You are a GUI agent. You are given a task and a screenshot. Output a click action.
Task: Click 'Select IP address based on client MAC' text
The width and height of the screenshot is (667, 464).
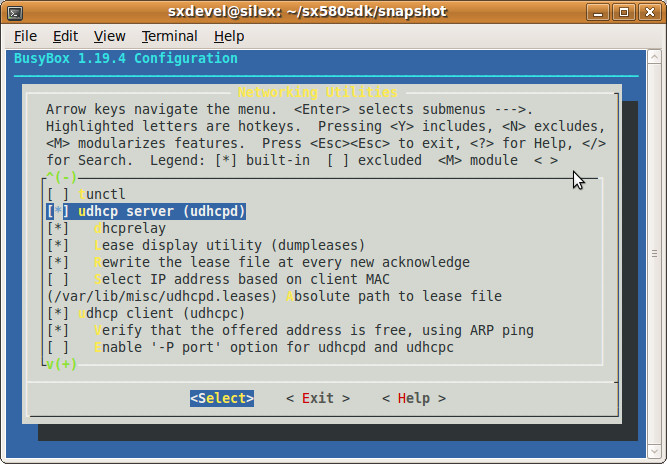242,279
